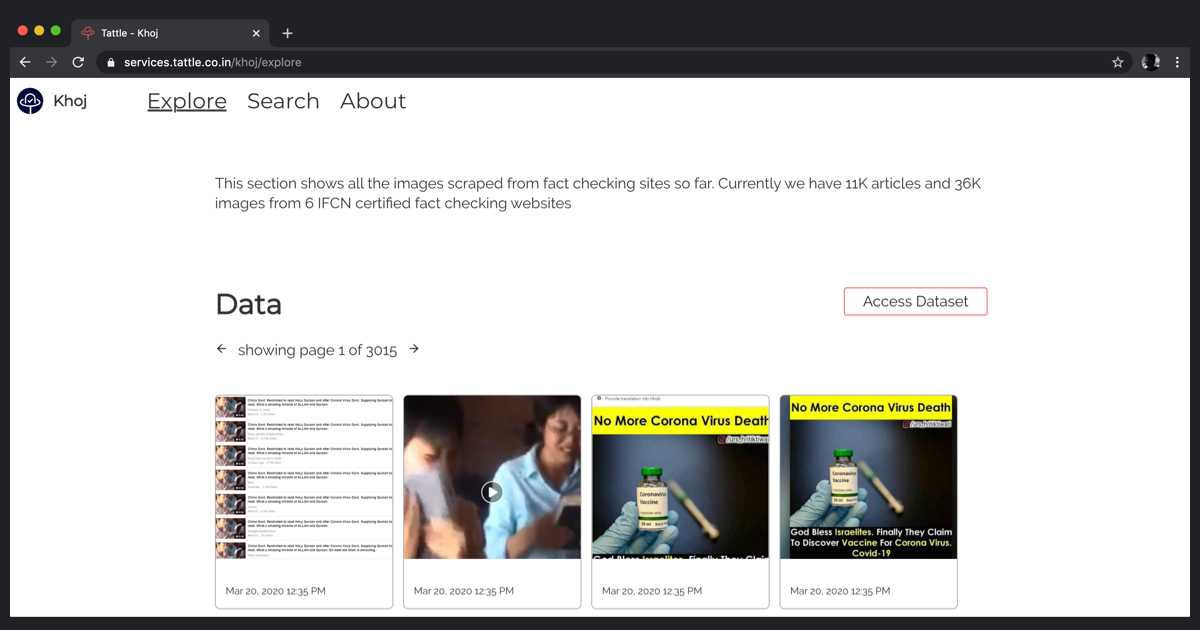Select the Tattle - Khoj browser tab

170,33
